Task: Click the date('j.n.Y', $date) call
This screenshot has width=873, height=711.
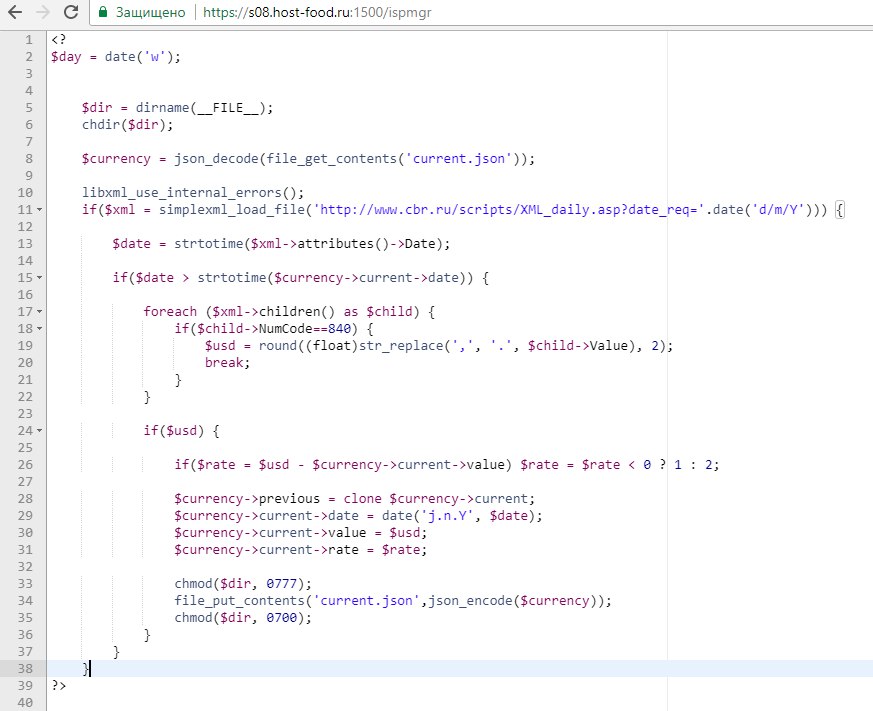Action: pos(458,516)
